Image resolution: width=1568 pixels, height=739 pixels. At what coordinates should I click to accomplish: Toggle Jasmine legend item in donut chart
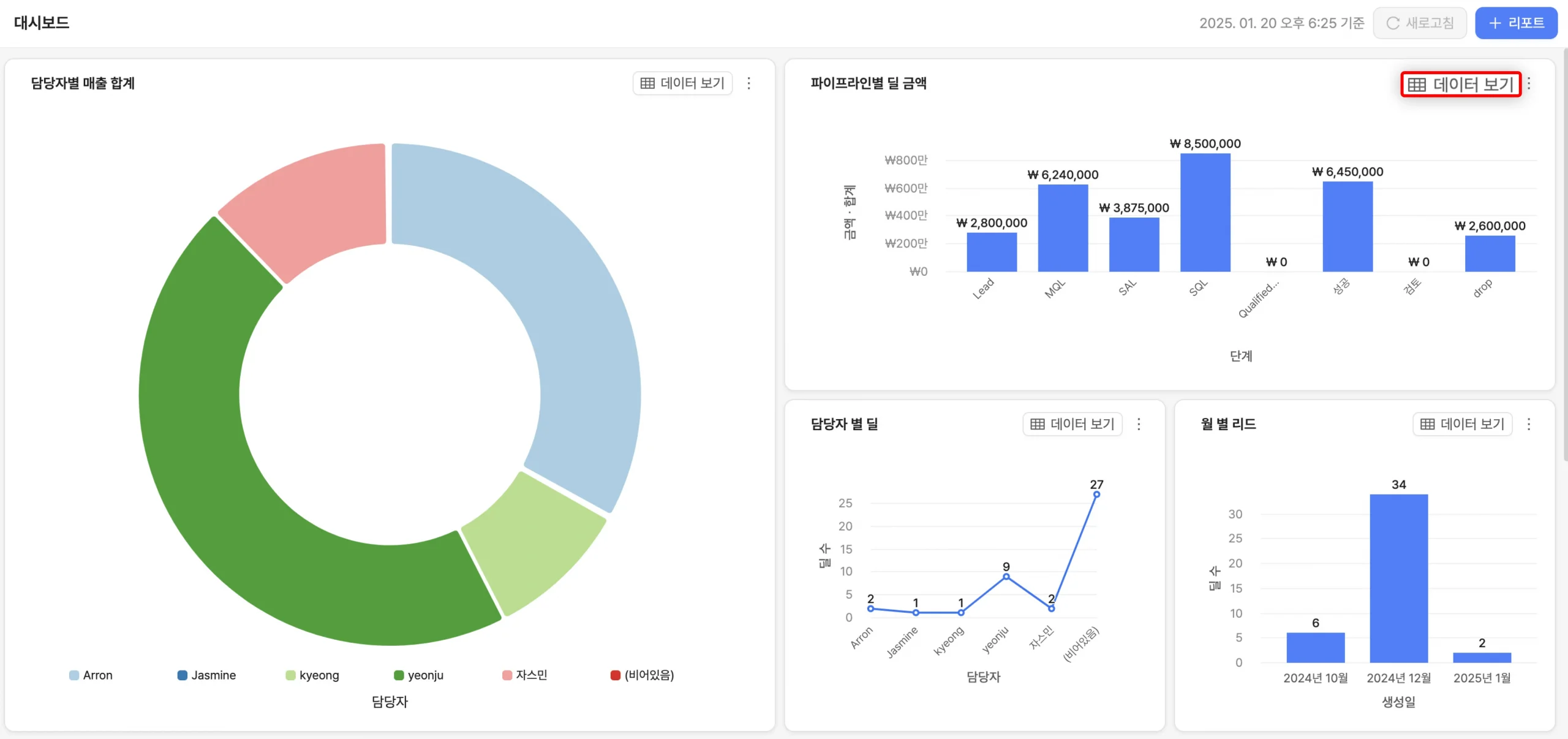click(206, 675)
